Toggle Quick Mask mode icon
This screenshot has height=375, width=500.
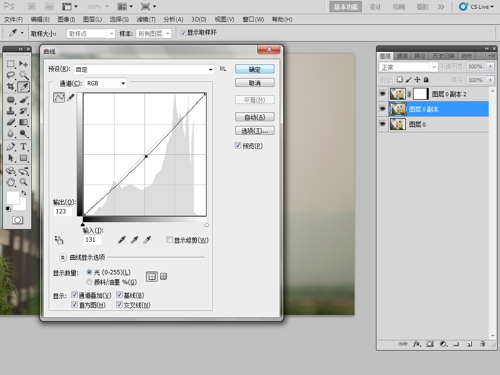[17, 220]
